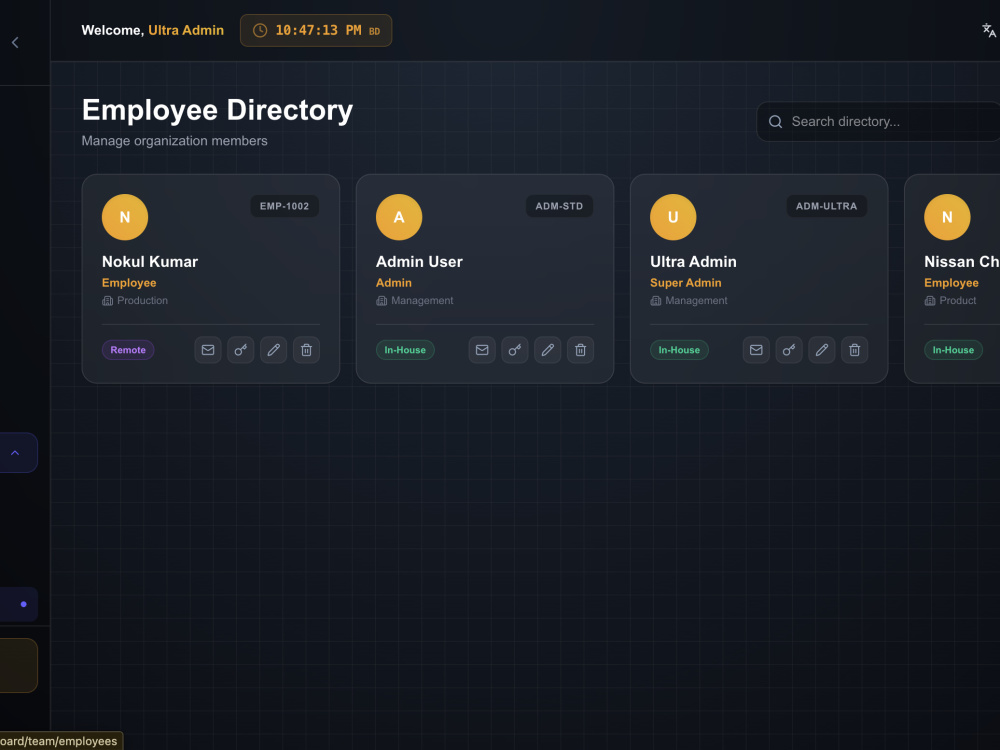This screenshot has width=1000, height=750.
Task: Edit Admin User with the pencil icon
Action: tap(548, 350)
